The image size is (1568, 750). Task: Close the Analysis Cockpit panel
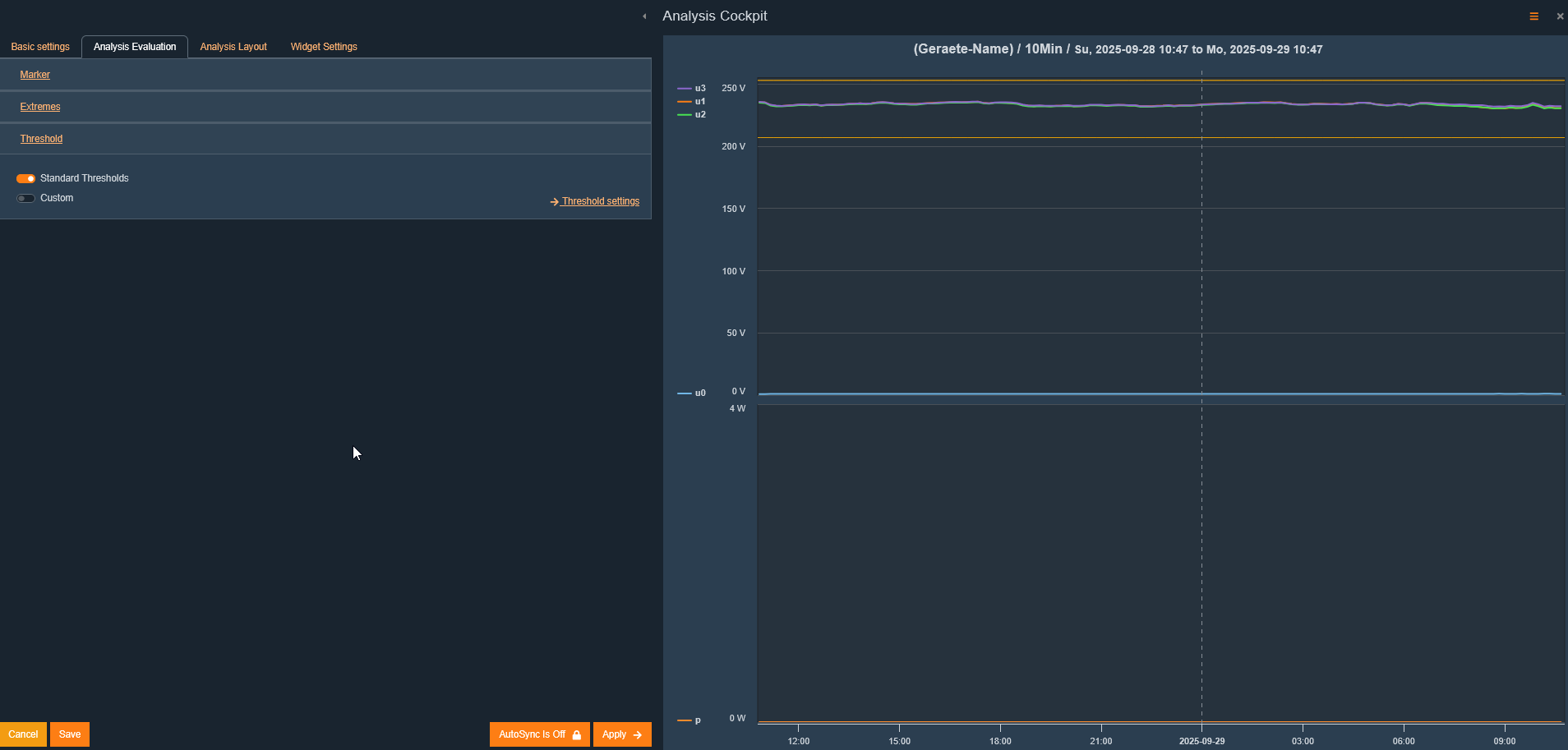pos(1560,16)
